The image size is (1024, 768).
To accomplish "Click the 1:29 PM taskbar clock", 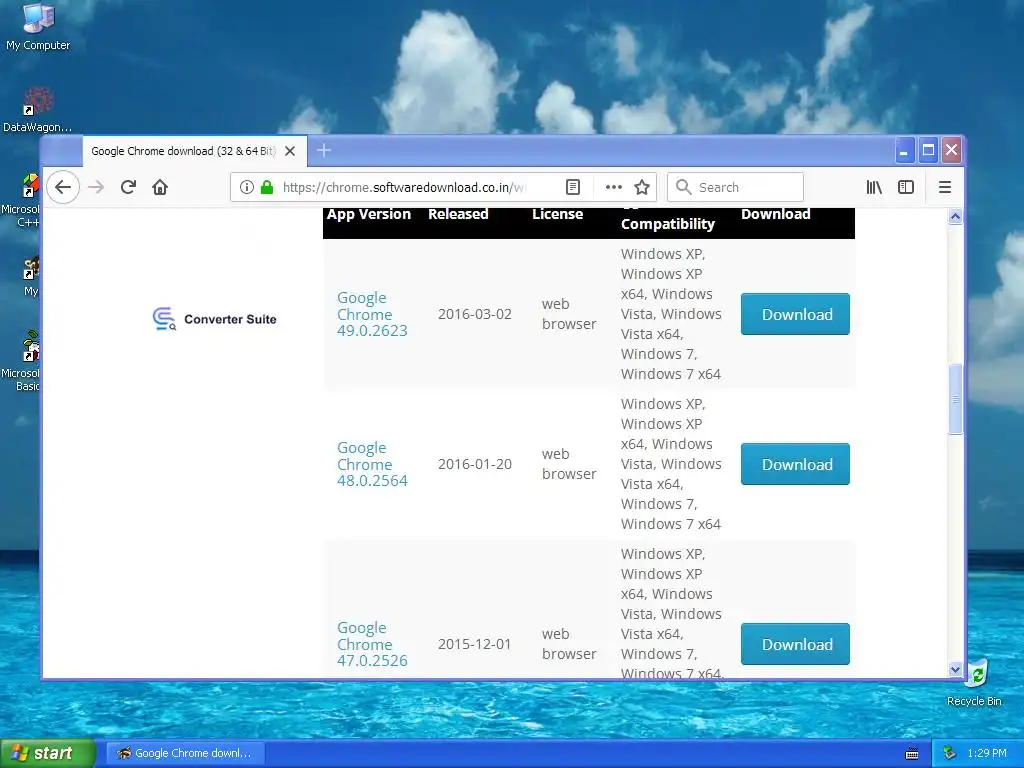I will click(x=987, y=753).
